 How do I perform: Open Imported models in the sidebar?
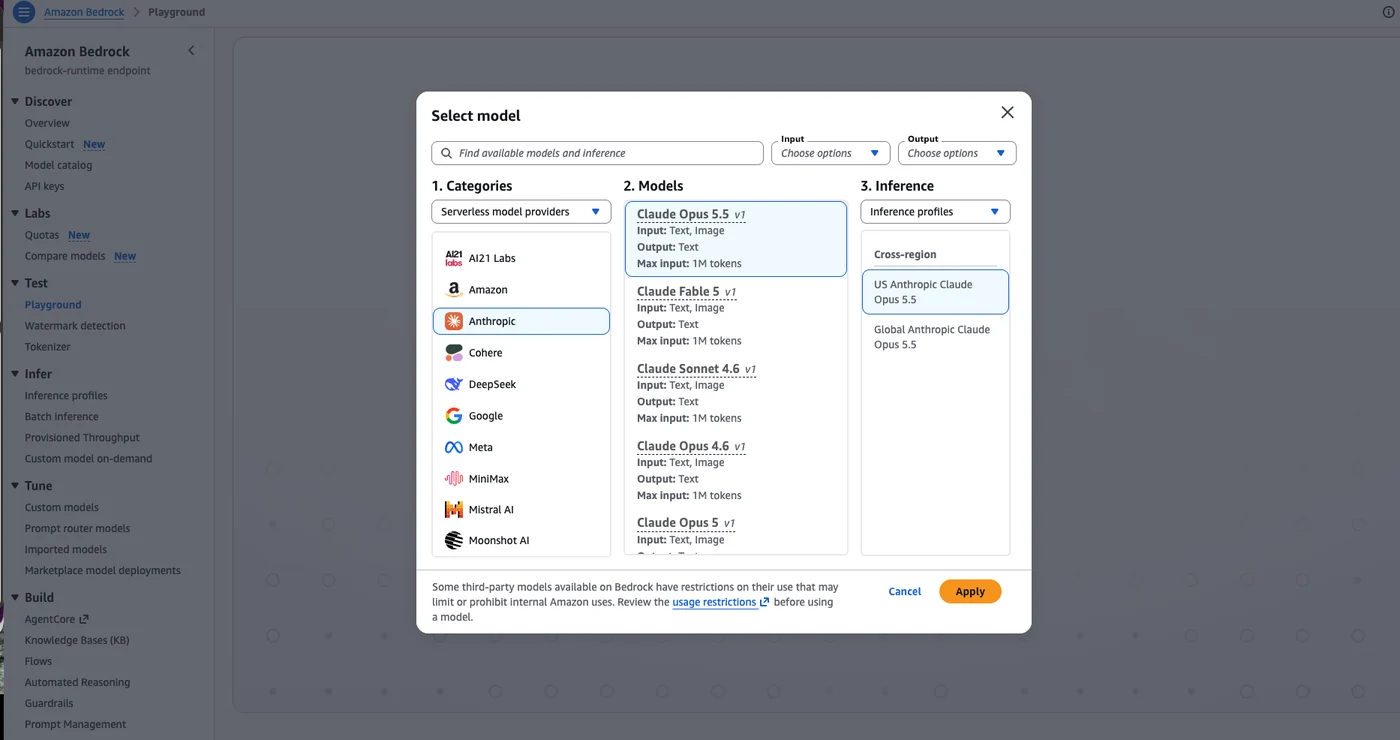tap(66, 550)
